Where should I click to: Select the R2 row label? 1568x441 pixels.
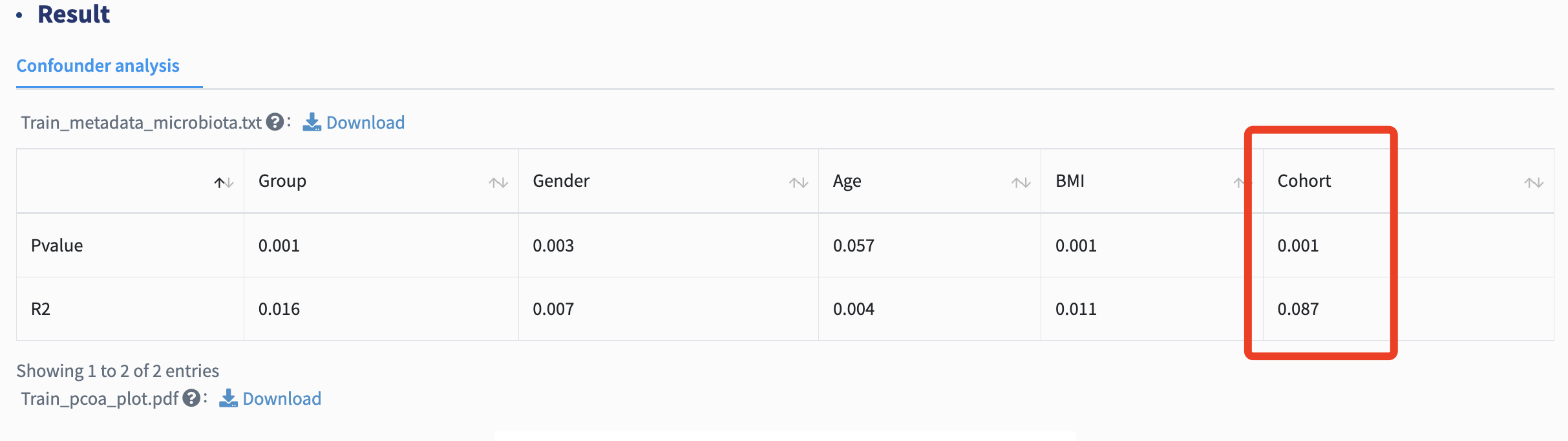[41, 309]
